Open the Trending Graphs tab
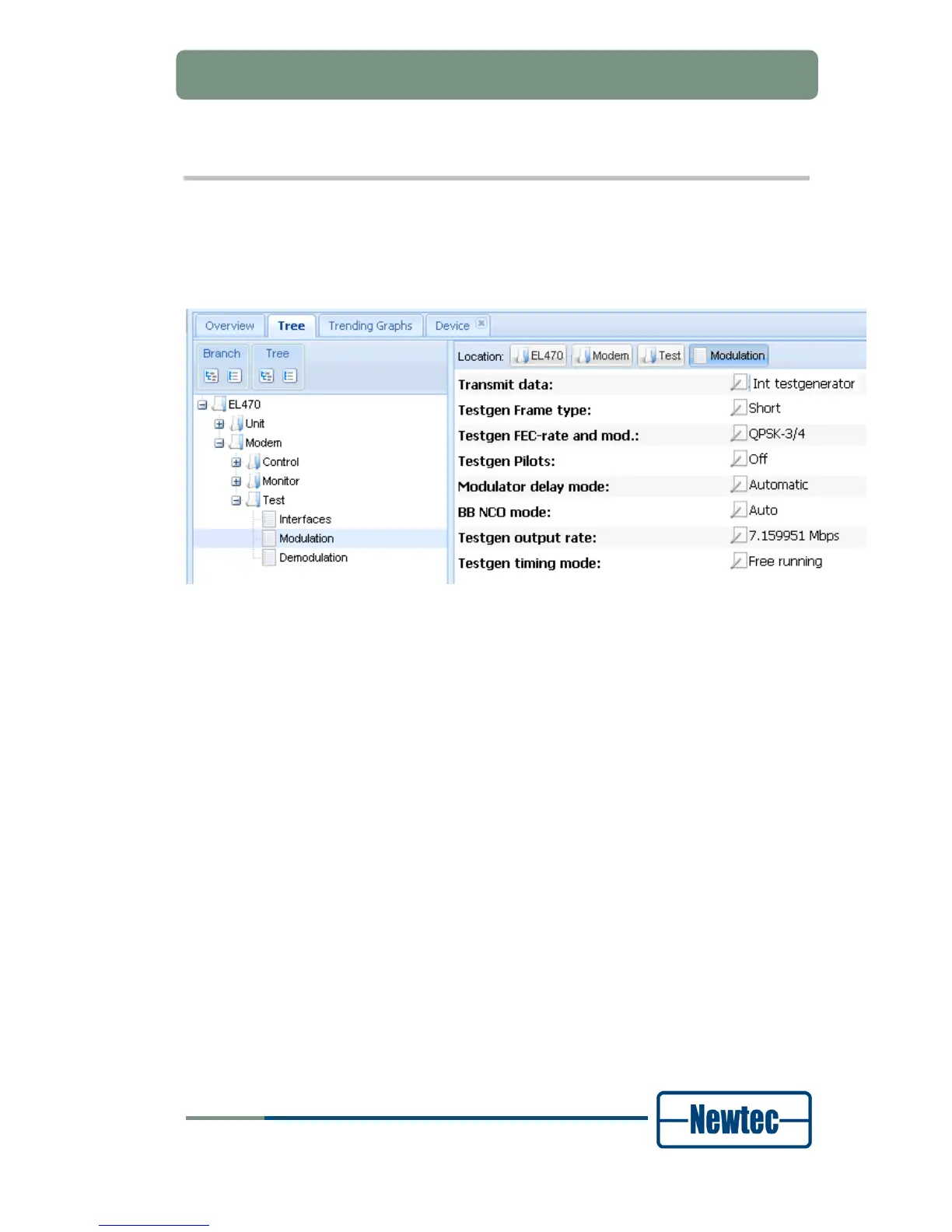This screenshot has width=952, height=1232. point(370,326)
